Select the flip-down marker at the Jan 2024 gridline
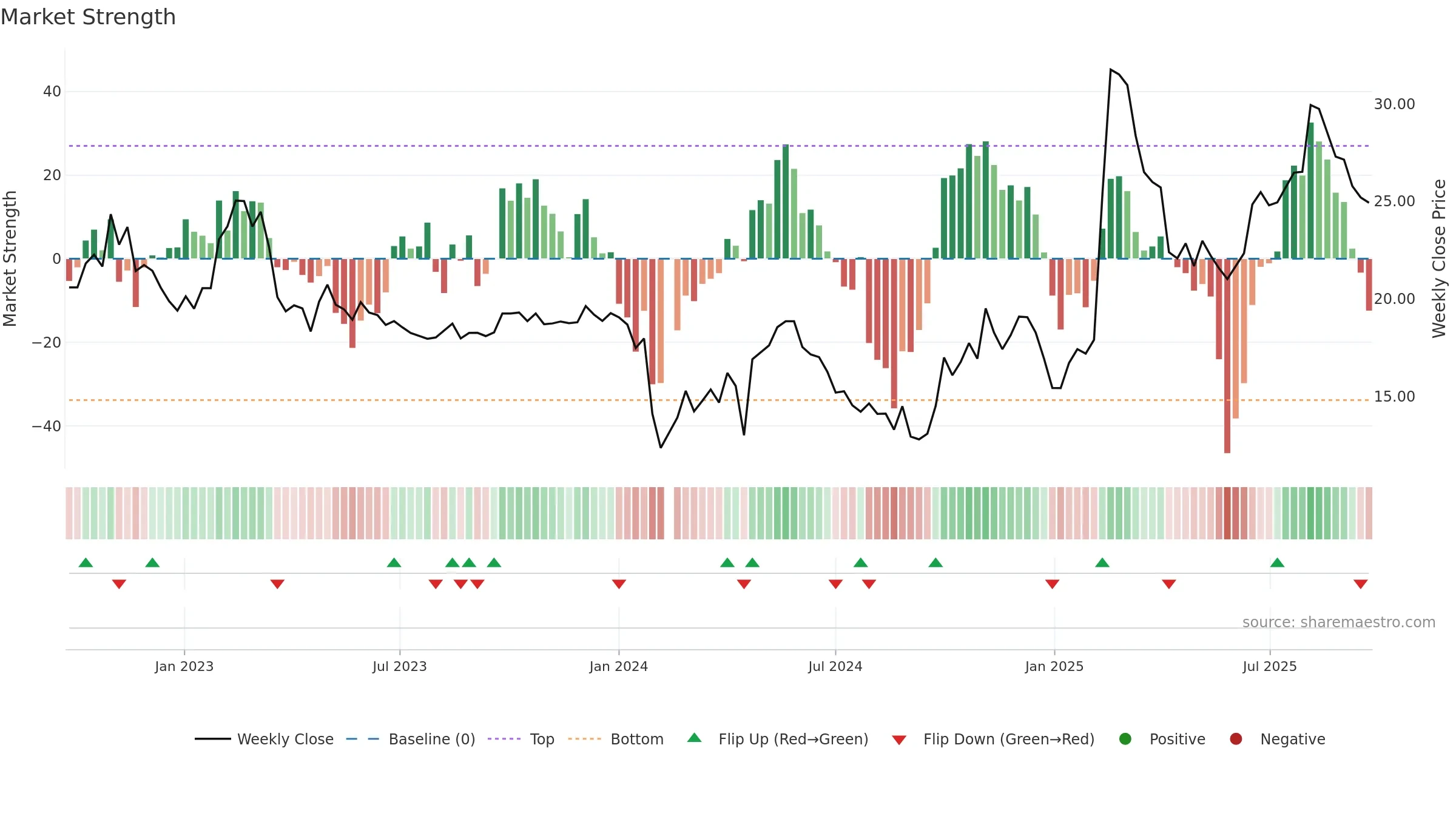1456x819 pixels. click(x=619, y=584)
